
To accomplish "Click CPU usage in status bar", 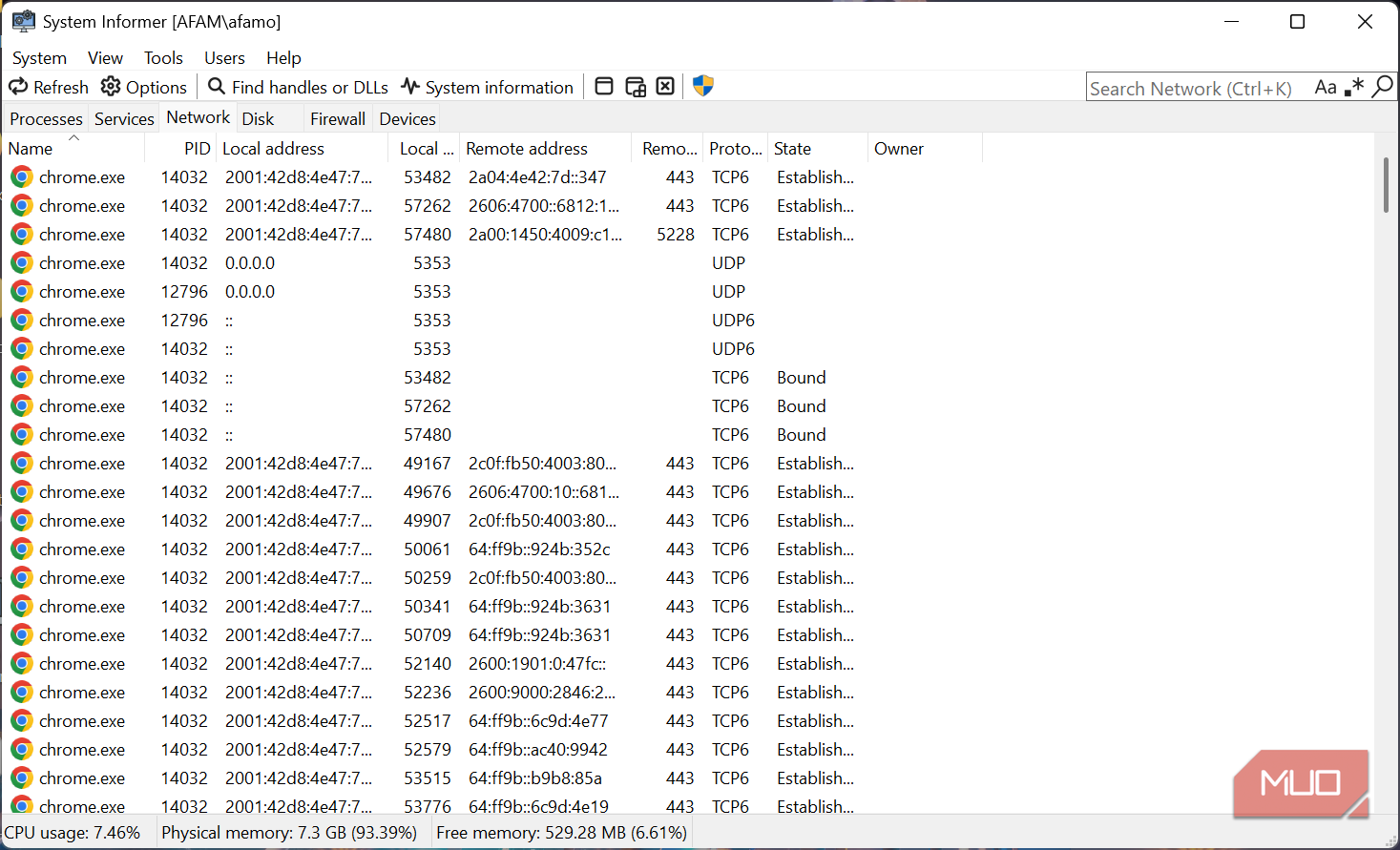I will point(73,833).
